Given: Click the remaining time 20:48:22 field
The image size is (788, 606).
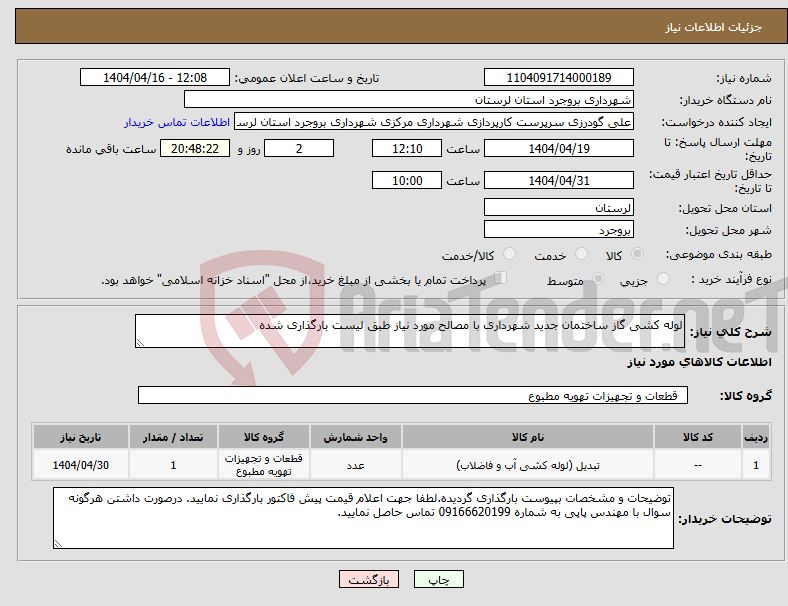Looking at the screenshot, I should click(195, 149).
